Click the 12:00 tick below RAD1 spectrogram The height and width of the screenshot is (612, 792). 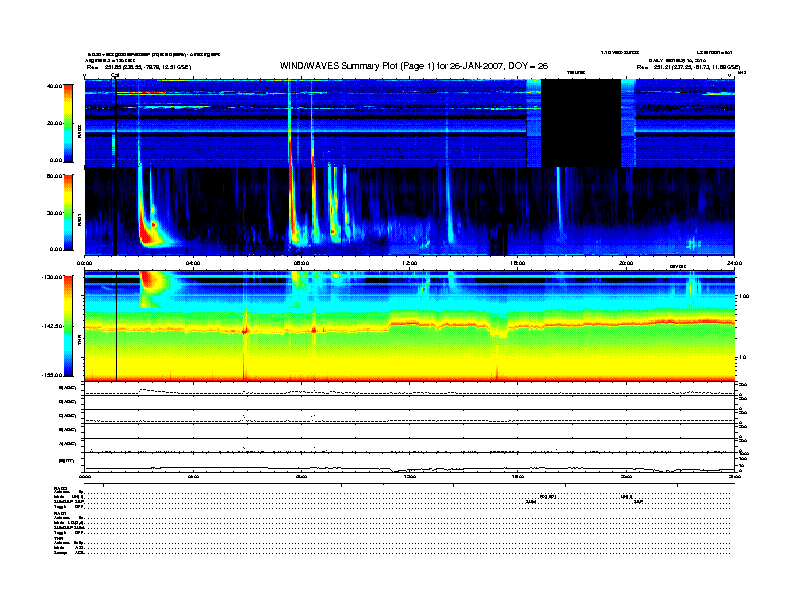pos(410,263)
